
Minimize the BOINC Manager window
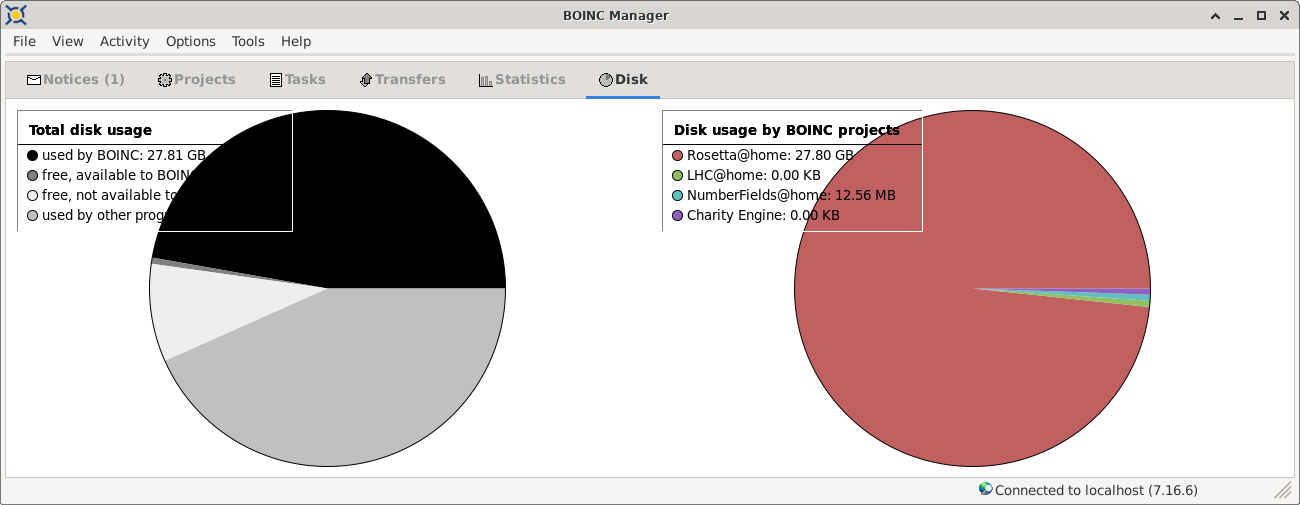[1238, 15]
